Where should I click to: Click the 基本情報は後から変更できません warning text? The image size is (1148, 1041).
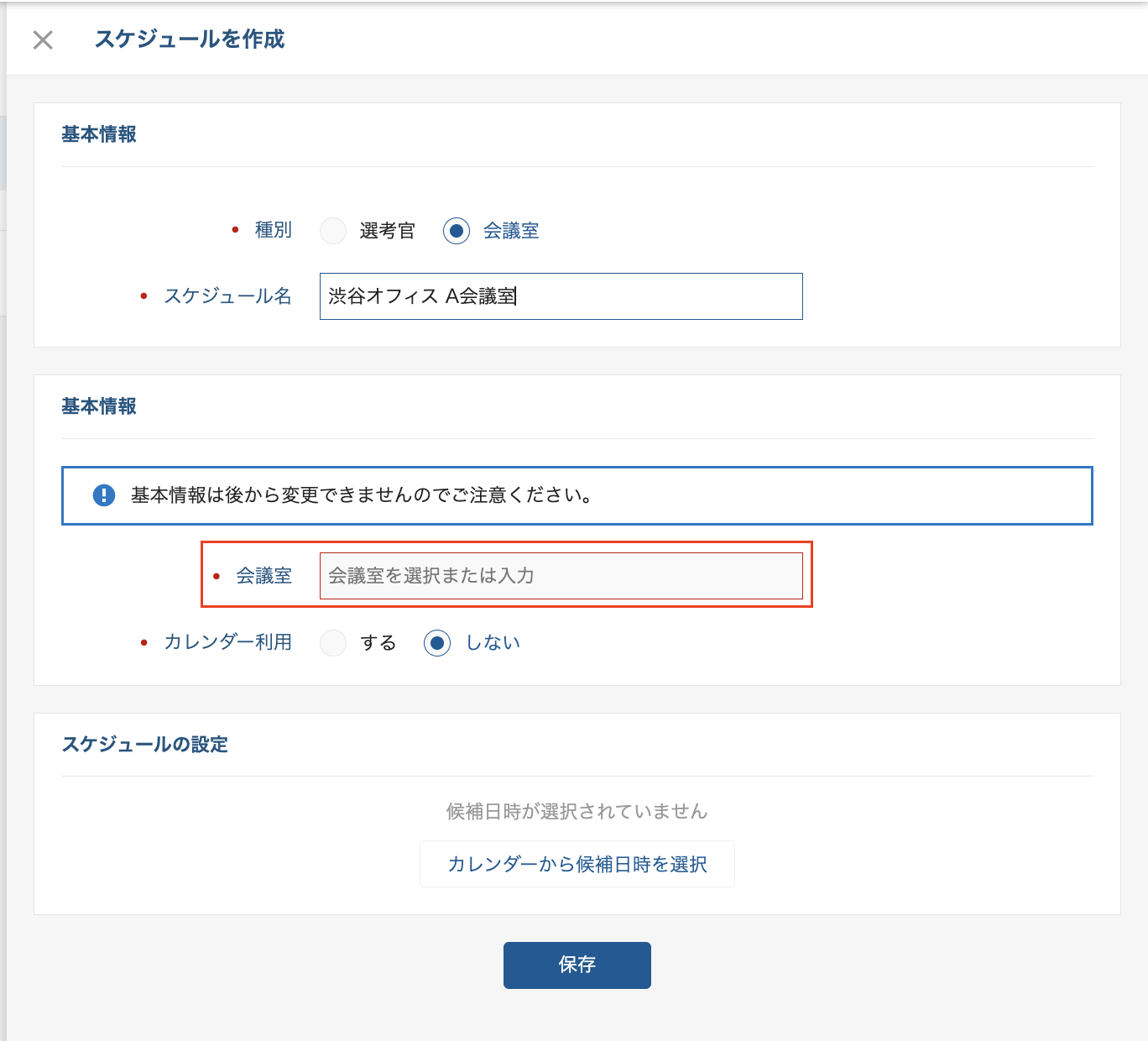click(x=363, y=495)
